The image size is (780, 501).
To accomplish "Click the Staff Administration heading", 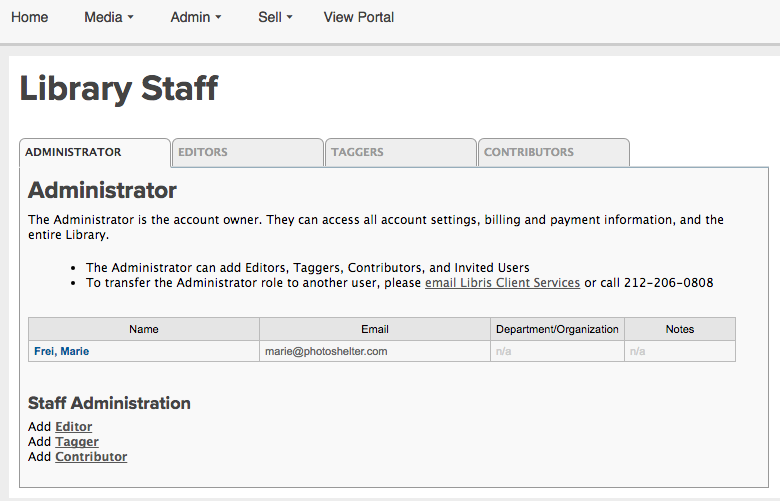I will [x=109, y=403].
